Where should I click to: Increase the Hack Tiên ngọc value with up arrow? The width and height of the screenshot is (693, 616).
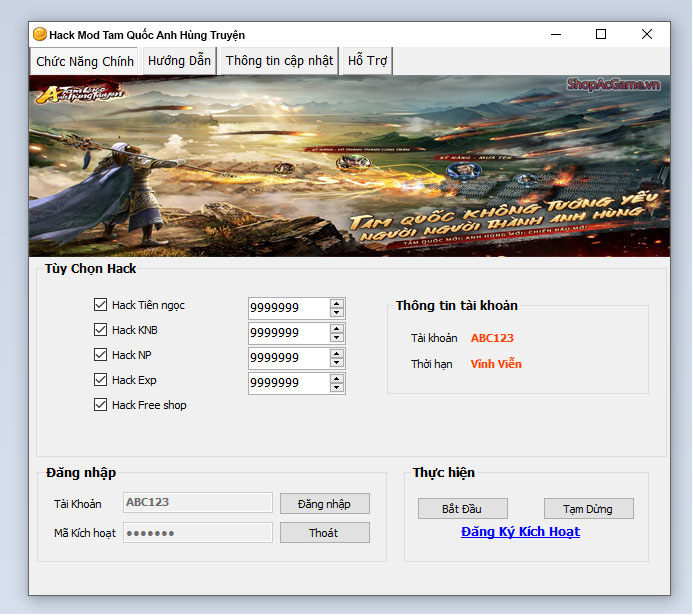click(337, 304)
